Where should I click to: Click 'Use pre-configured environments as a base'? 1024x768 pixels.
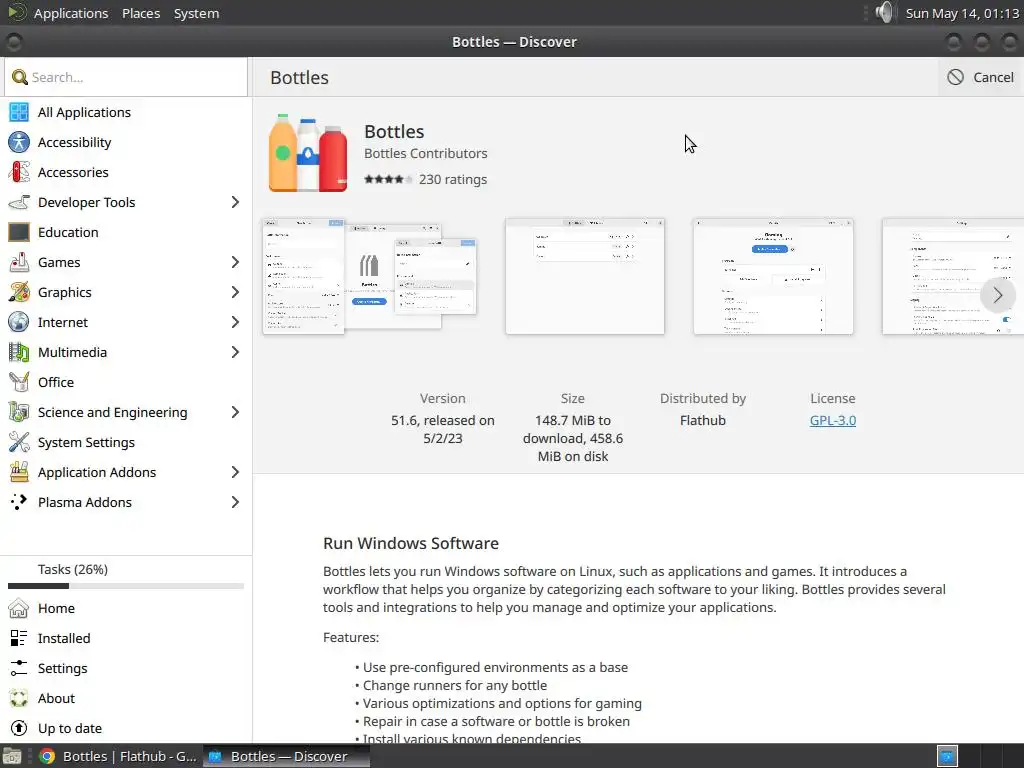click(x=495, y=667)
